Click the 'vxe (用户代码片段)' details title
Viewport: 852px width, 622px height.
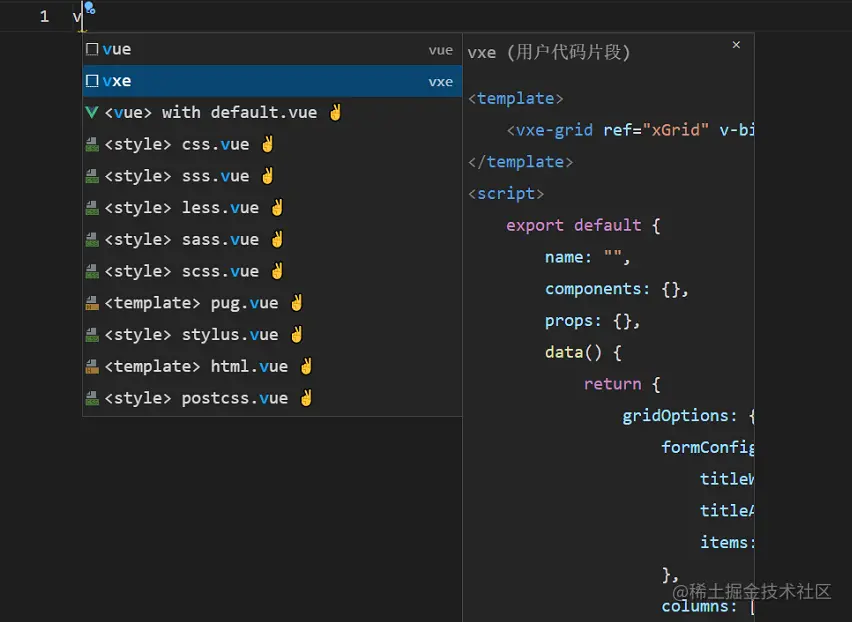(549, 53)
